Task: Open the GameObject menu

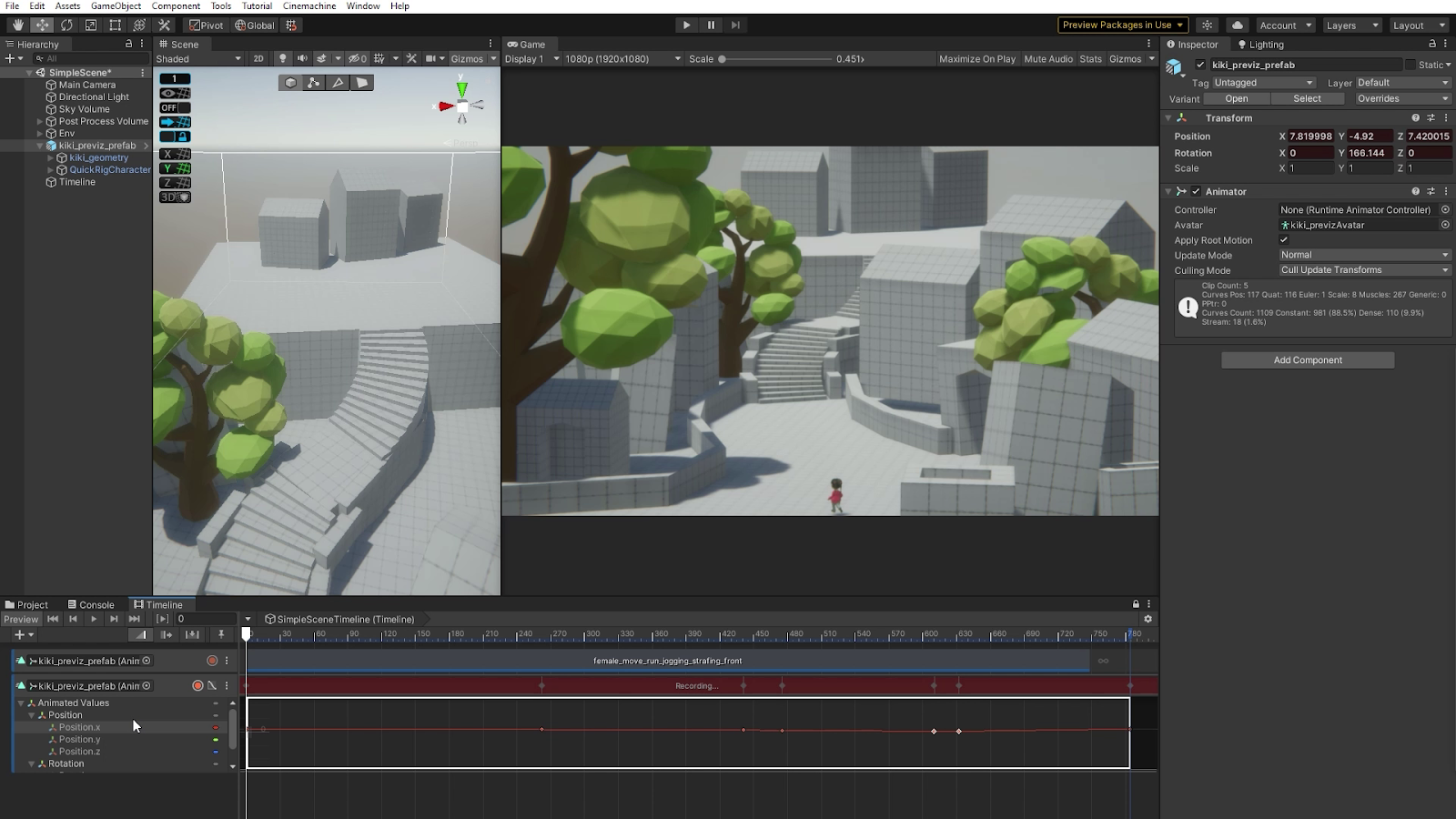Action: 116,6
